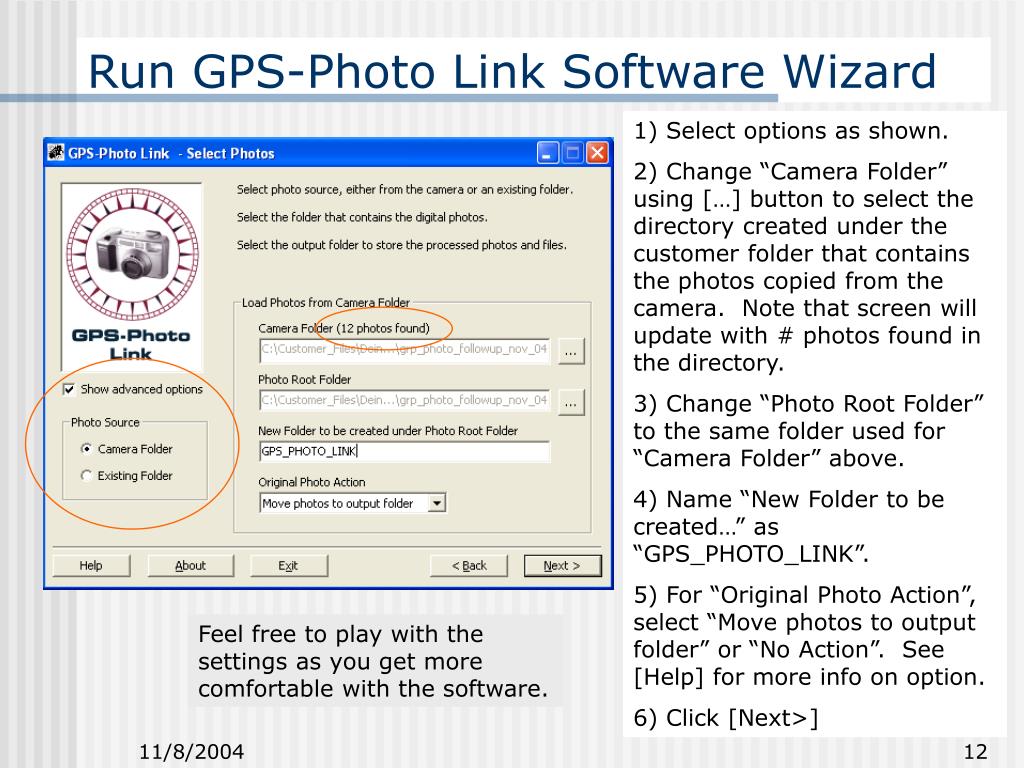This screenshot has height=768, width=1024.
Task: Click the "Load Photos from Camera Folder" group label
Action: [x=325, y=302]
